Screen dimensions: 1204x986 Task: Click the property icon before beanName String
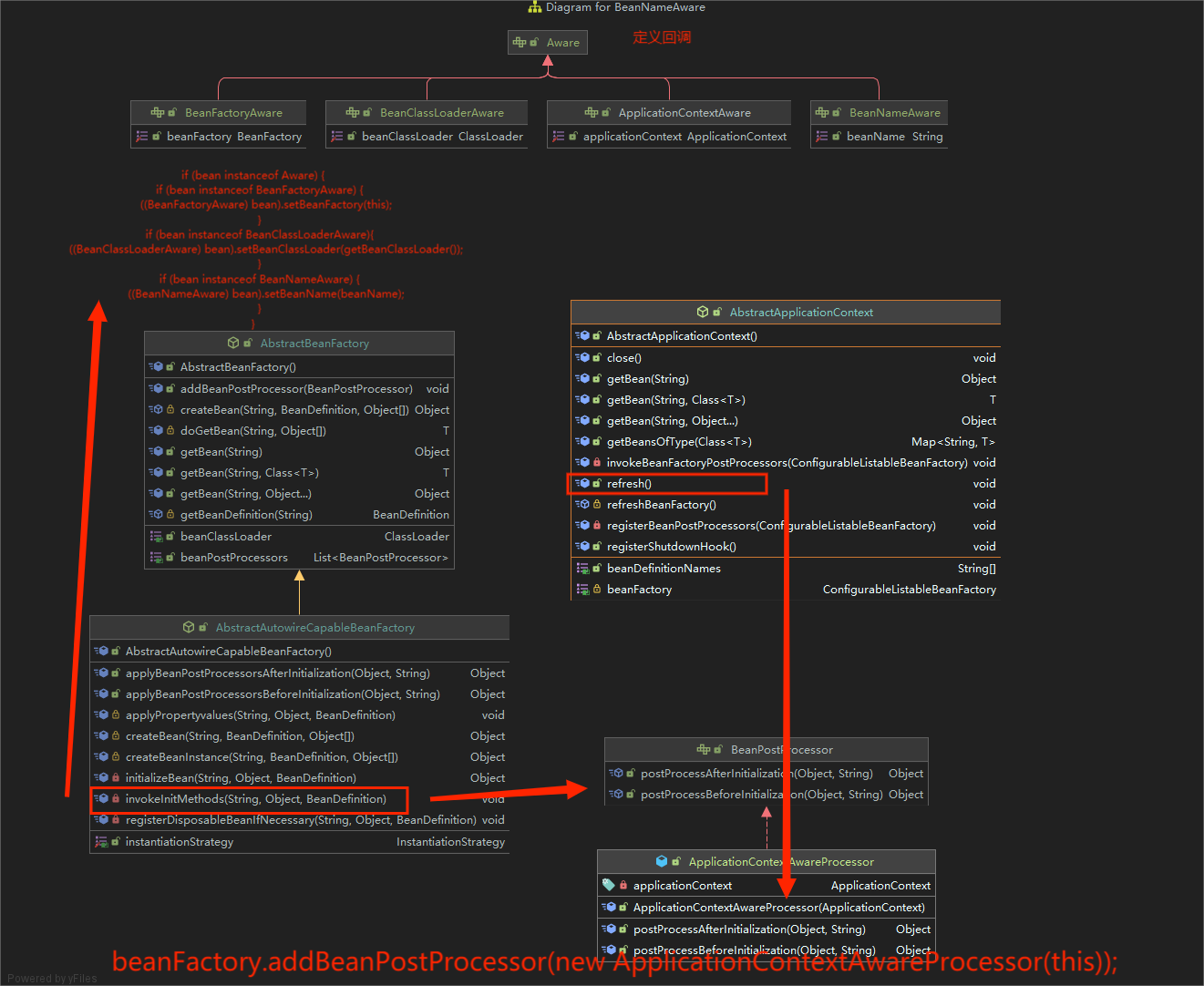(x=822, y=136)
